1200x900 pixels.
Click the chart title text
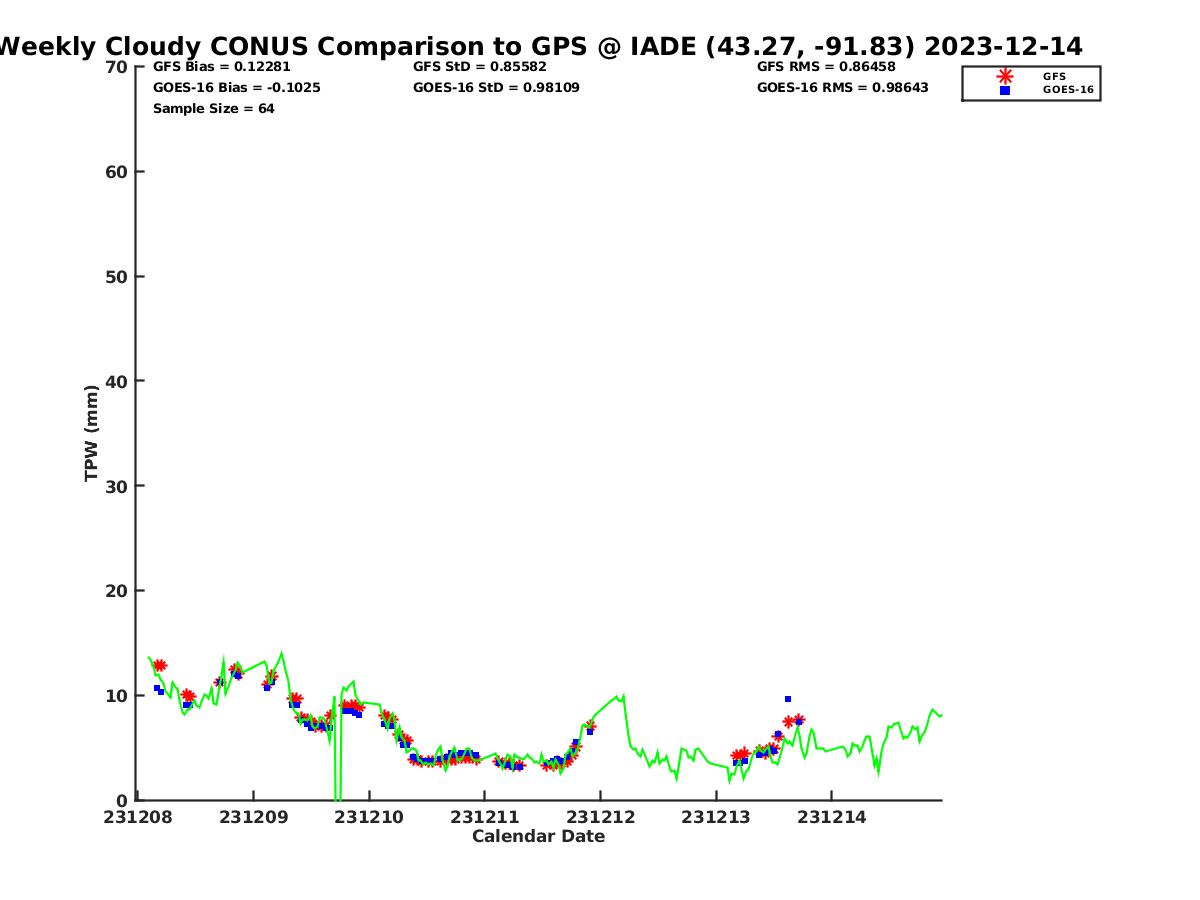[x=540, y=46]
